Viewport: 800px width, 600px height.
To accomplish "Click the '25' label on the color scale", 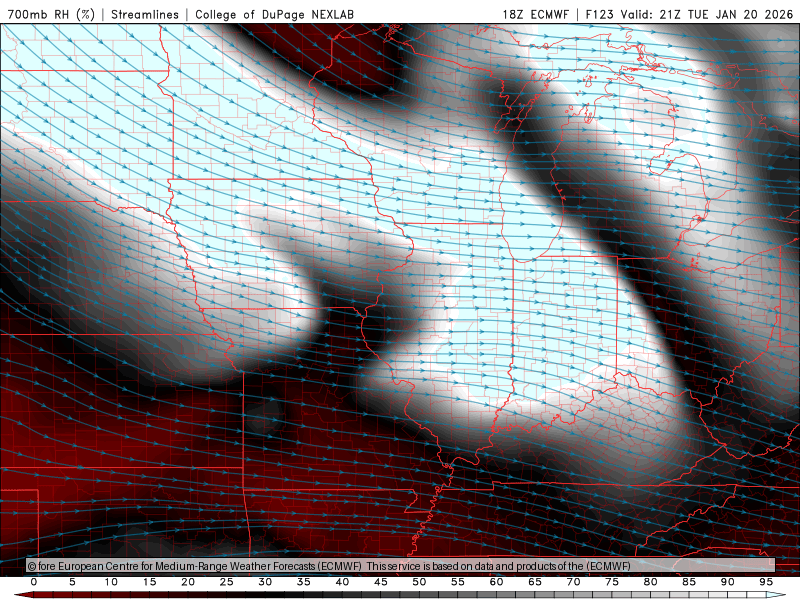I will point(227,582).
